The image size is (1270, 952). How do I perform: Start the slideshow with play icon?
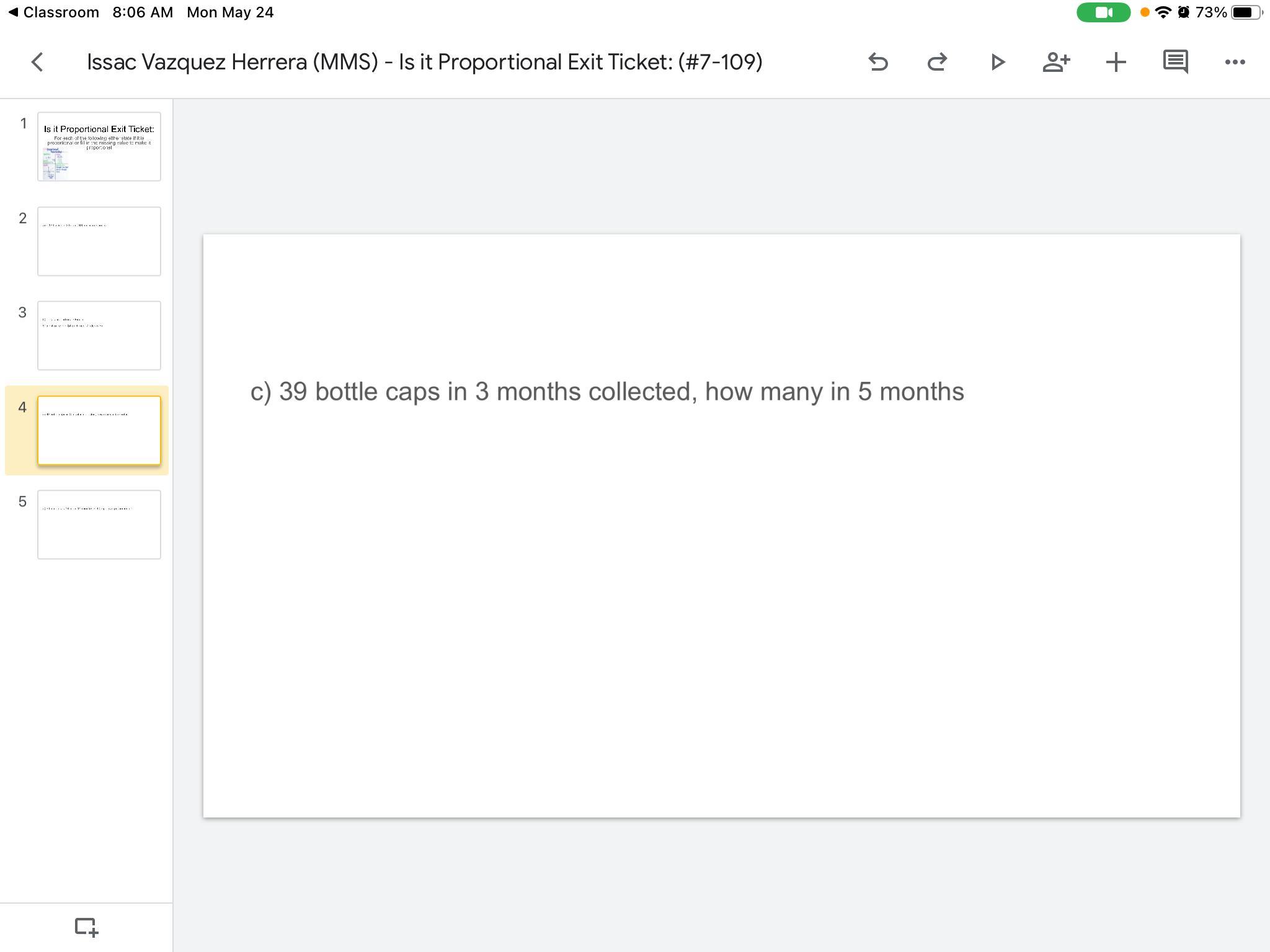click(997, 62)
